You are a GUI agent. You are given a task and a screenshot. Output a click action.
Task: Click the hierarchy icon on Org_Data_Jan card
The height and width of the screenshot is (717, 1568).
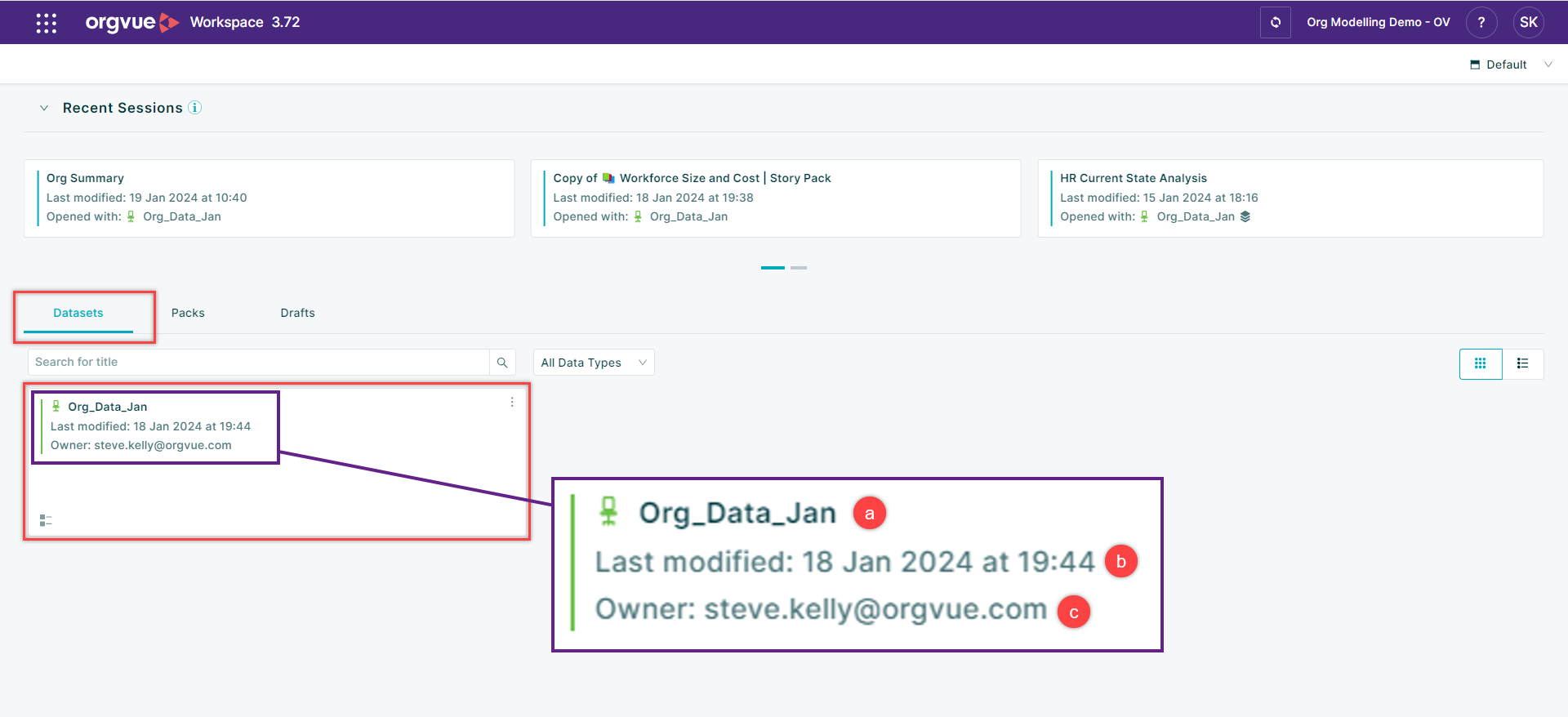(x=46, y=520)
